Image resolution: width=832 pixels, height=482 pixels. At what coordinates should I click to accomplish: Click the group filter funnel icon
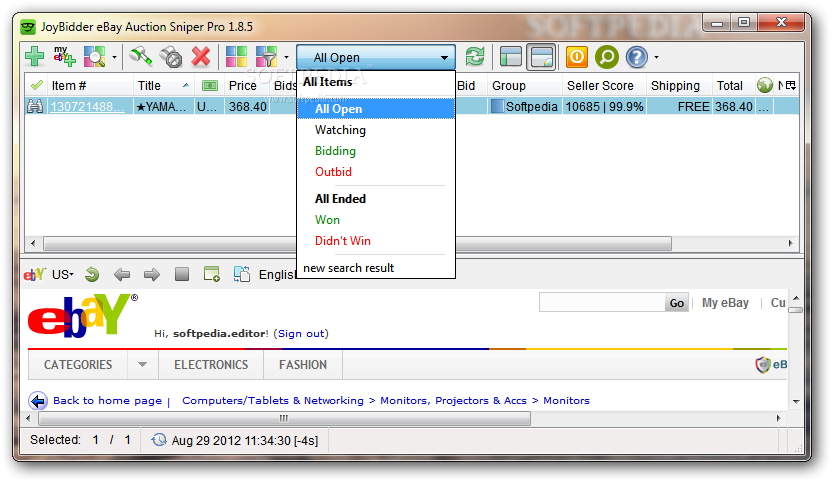tap(266, 56)
